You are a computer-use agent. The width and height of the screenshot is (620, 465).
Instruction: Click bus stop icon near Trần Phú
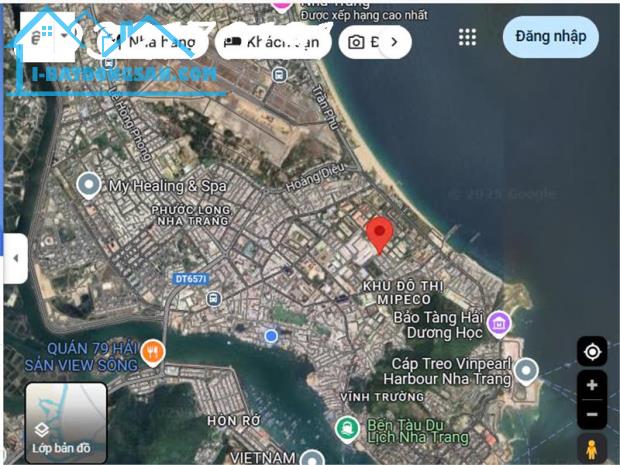point(280,74)
